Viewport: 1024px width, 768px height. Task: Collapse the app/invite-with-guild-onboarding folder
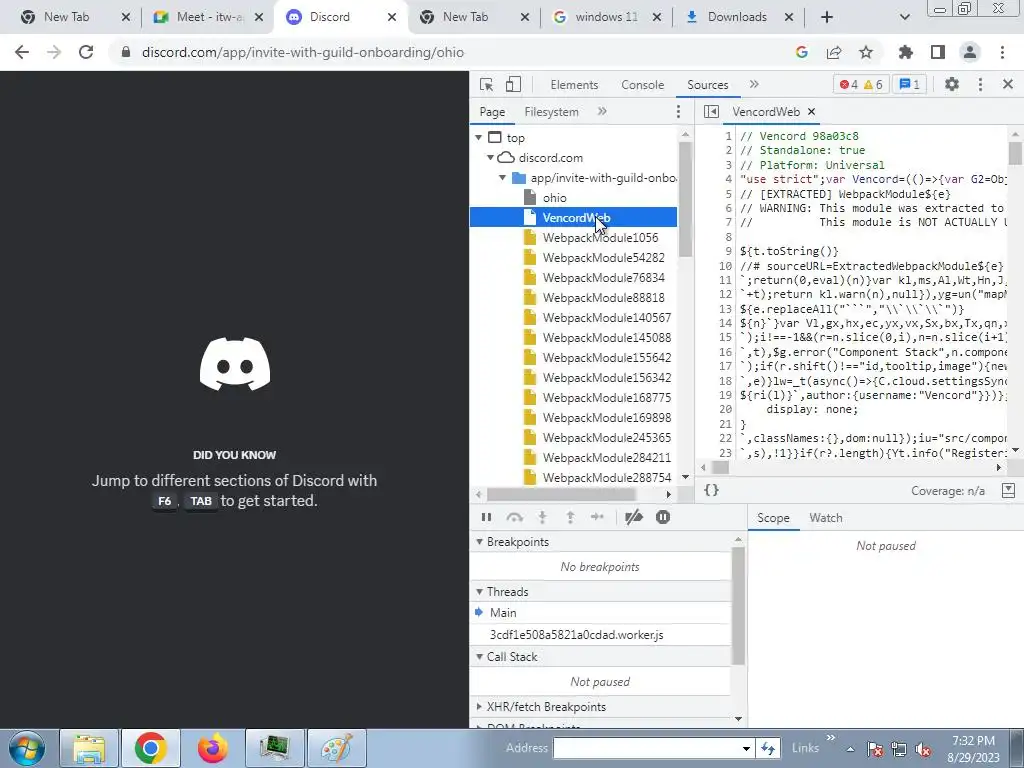click(502, 178)
